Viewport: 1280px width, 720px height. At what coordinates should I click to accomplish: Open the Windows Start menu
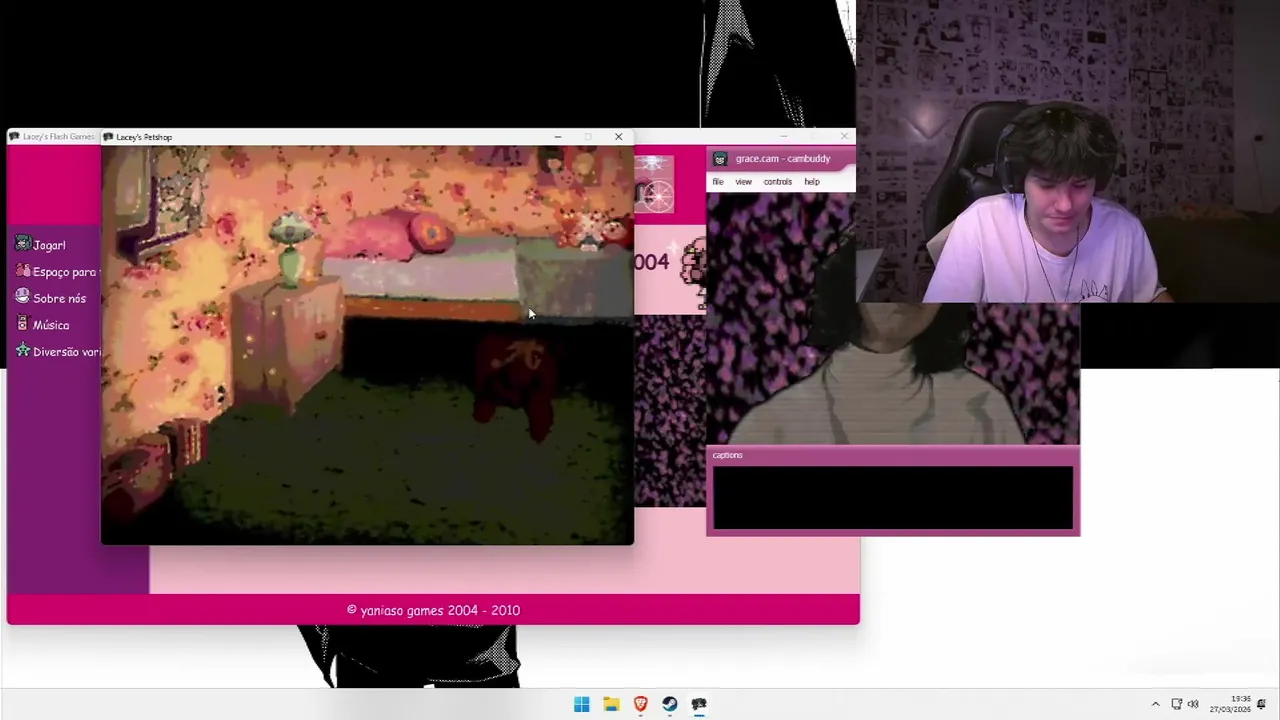pyautogui.click(x=582, y=704)
